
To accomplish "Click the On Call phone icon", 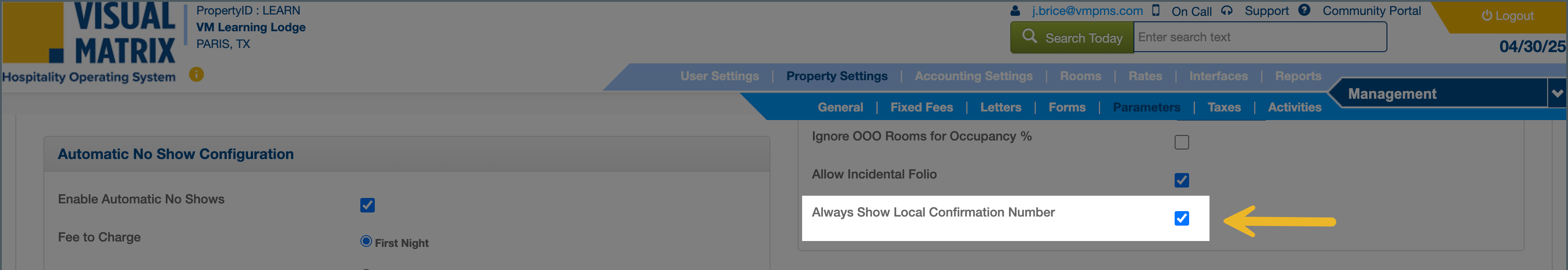I will tap(1156, 11).
